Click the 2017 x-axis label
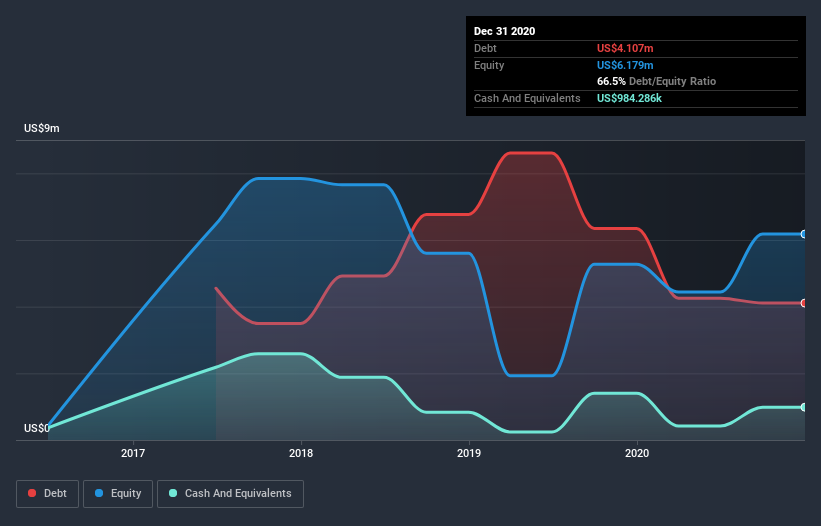 click(x=133, y=453)
